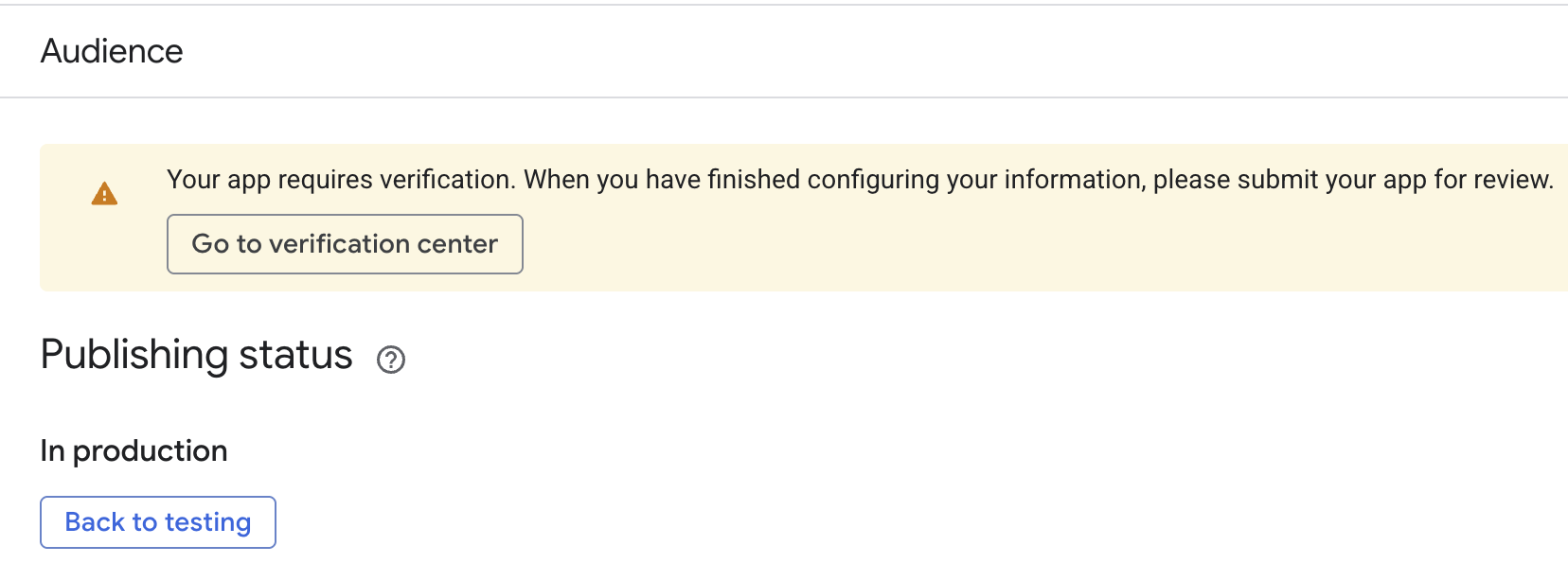Image resolution: width=1568 pixels, height=581 pixels.
Task: Open the Publishing status help icon
Action: 391,360
